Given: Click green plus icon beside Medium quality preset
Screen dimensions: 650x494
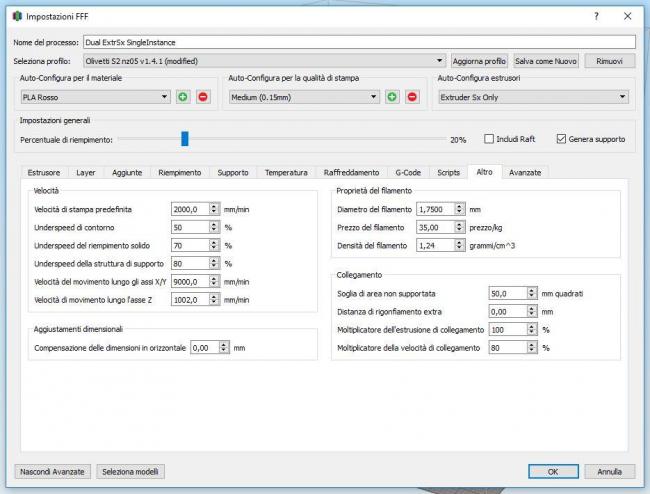Looking at the screenshot, I should pos(392,97).
